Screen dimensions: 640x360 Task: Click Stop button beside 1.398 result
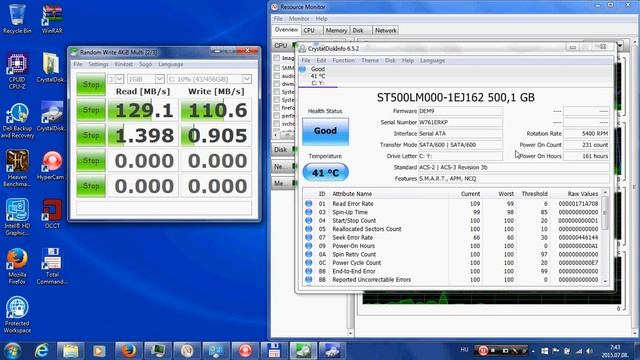point(91,135)
